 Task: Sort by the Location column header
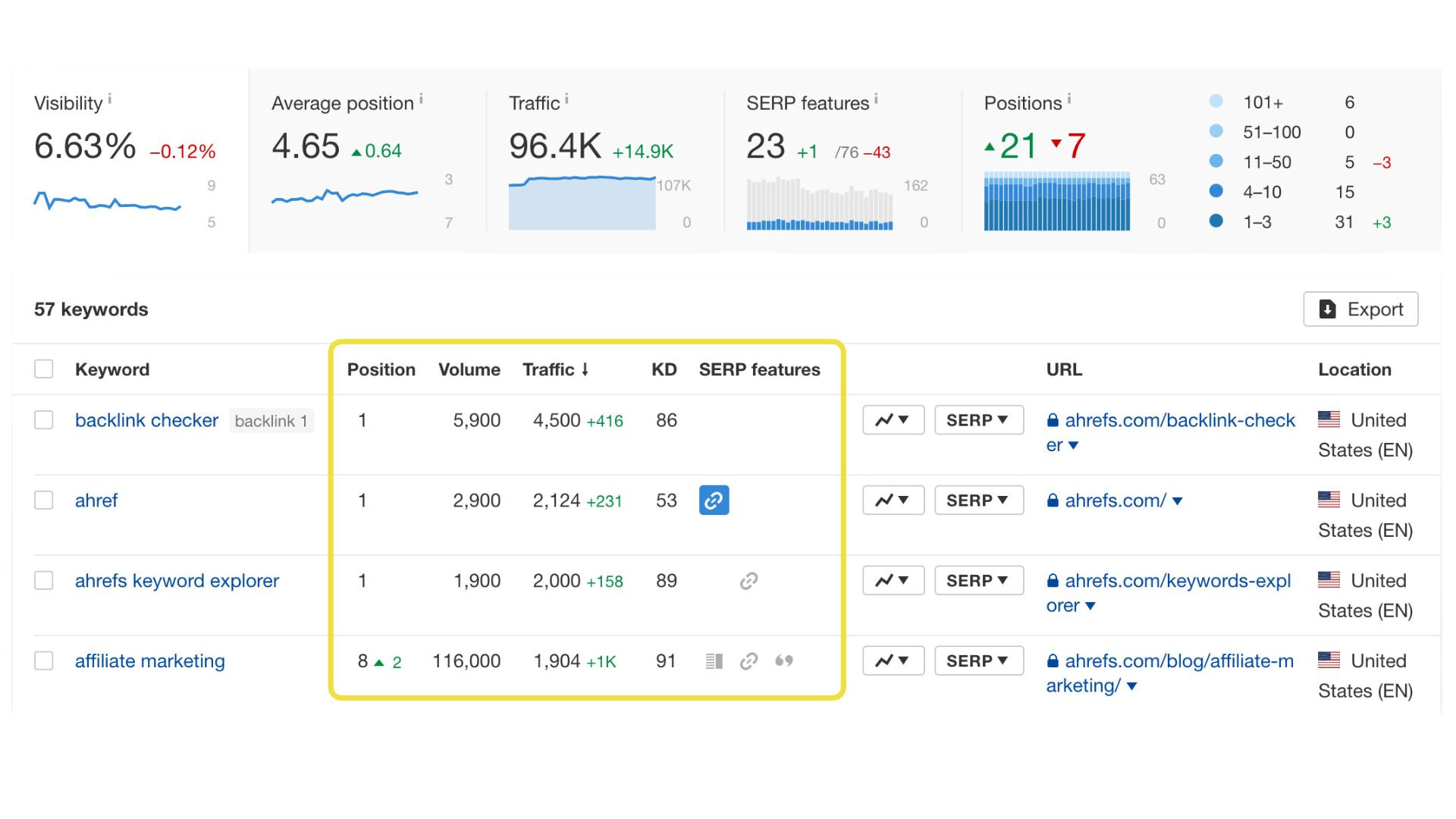(1354, 369)
